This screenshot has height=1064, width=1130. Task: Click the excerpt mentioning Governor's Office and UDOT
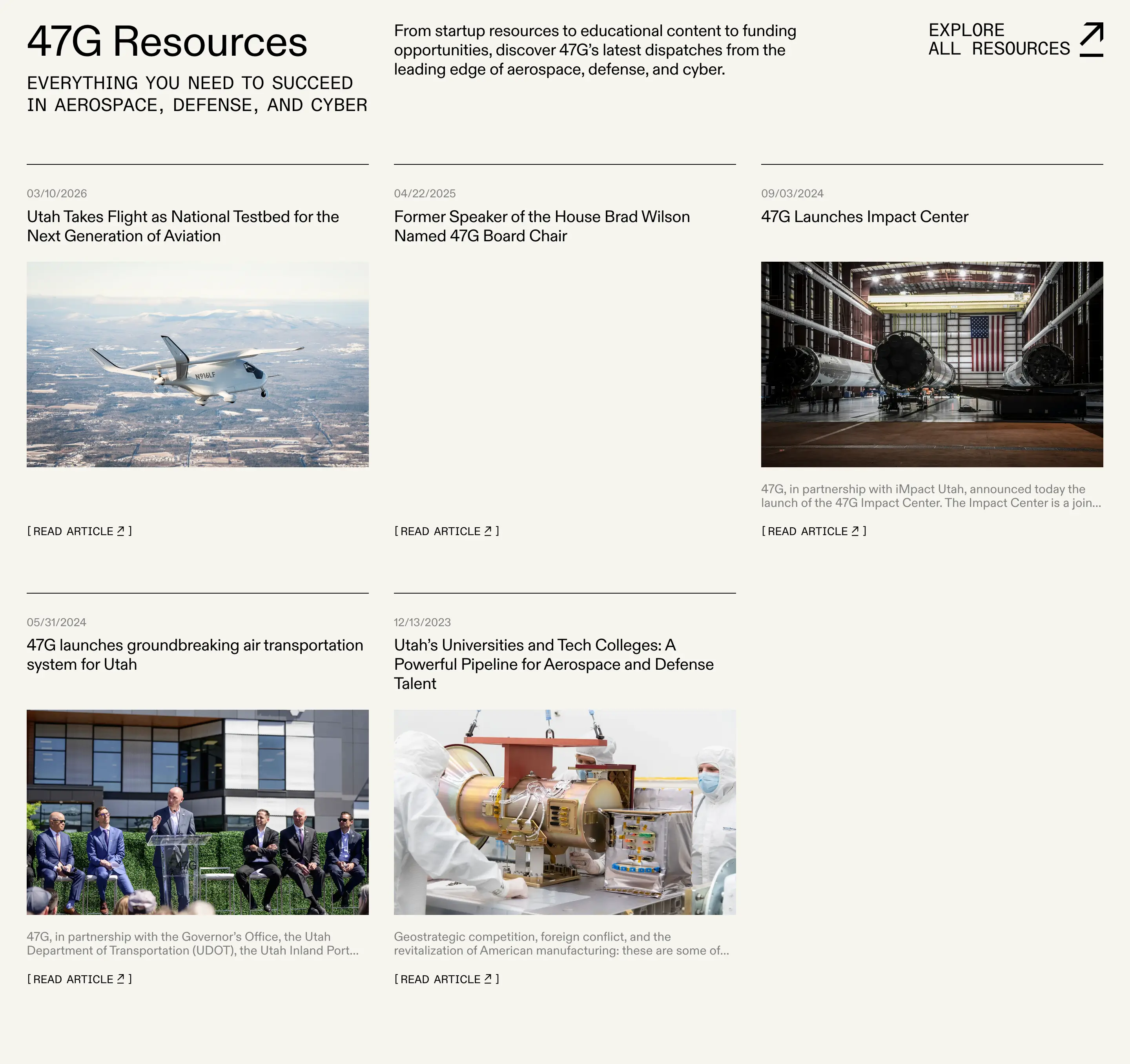193,944
